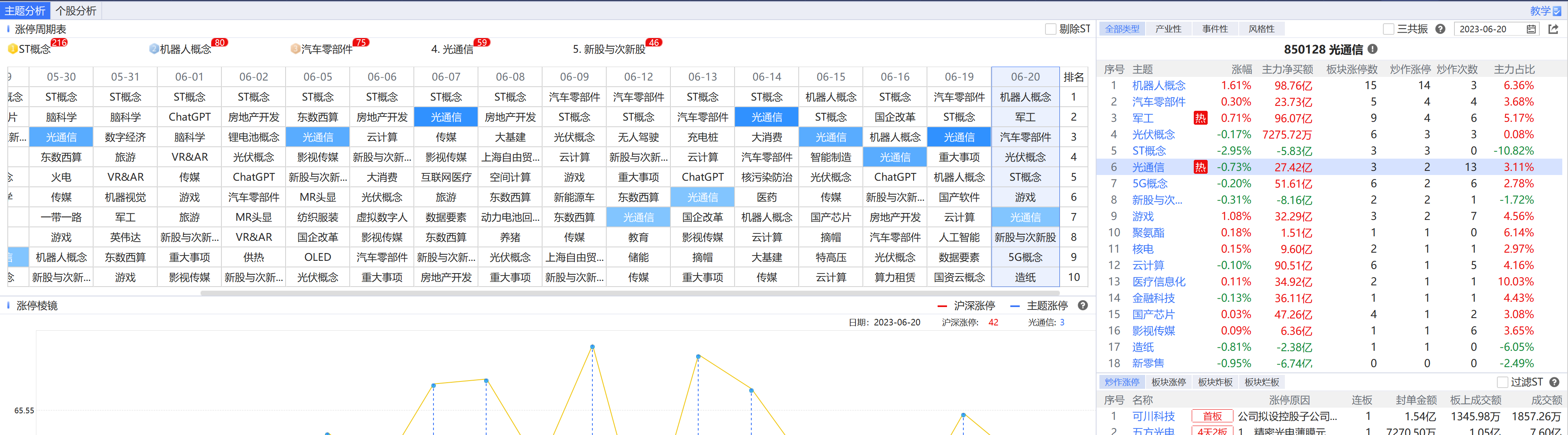
Task: Click the 沪深涨停 legend entry
Action: coord(966,305)
